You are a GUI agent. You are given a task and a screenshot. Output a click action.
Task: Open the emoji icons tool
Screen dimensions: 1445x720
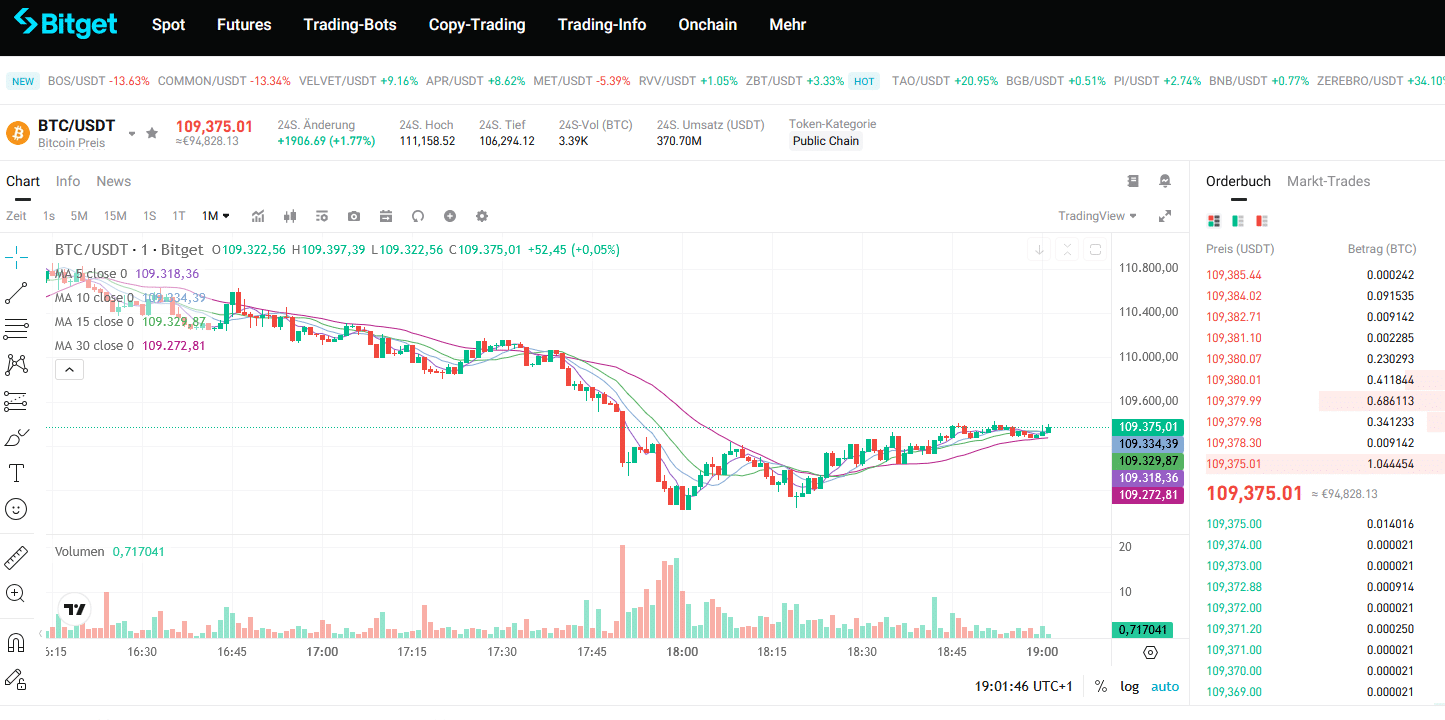[x=16, y=509]
